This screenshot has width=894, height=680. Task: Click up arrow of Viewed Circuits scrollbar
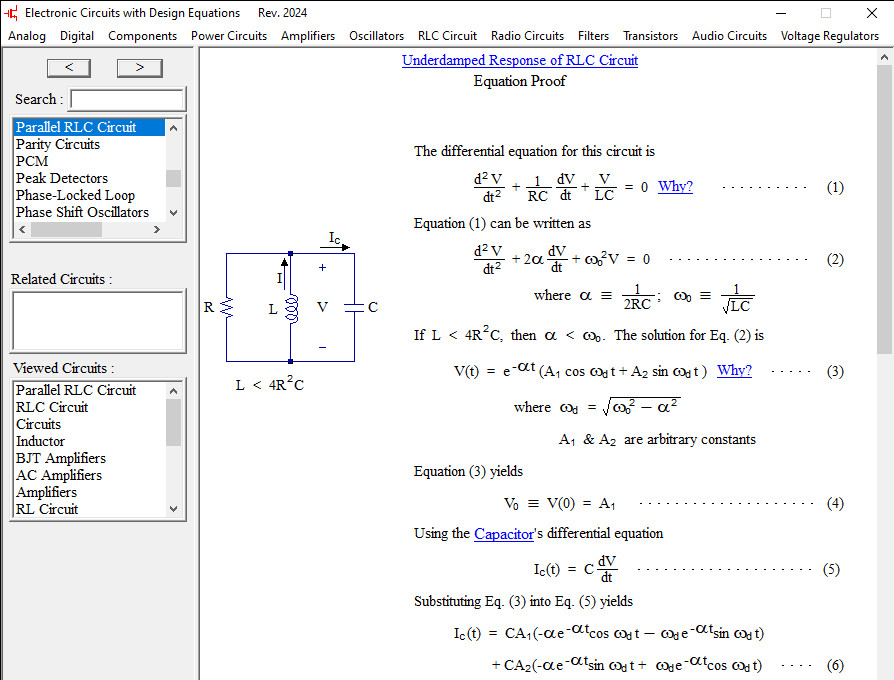point(174,390)
